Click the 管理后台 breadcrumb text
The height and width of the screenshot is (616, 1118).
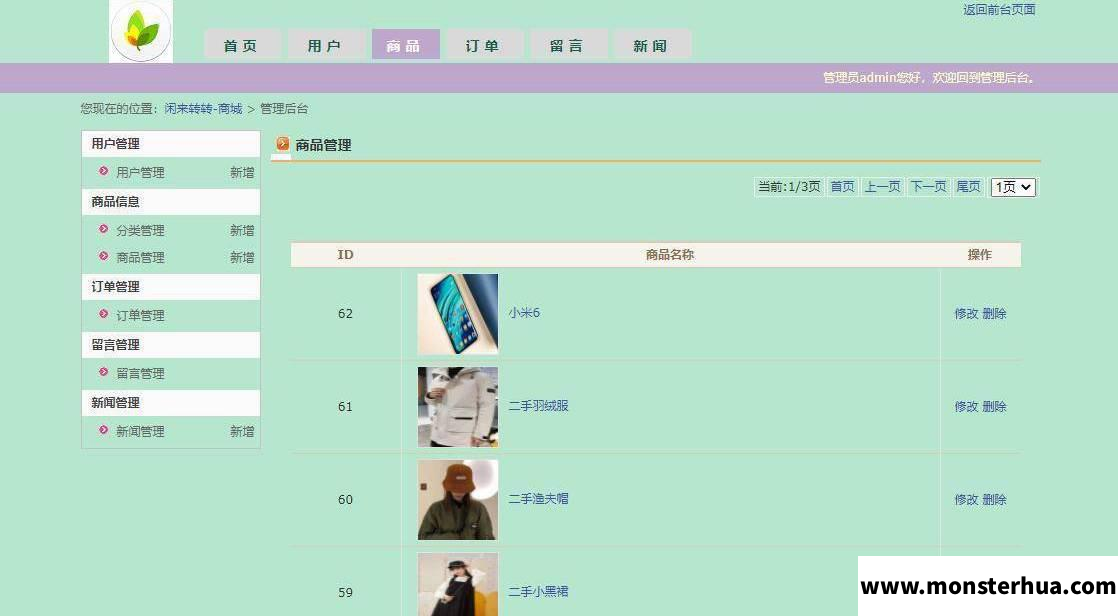tap(284, 108)
